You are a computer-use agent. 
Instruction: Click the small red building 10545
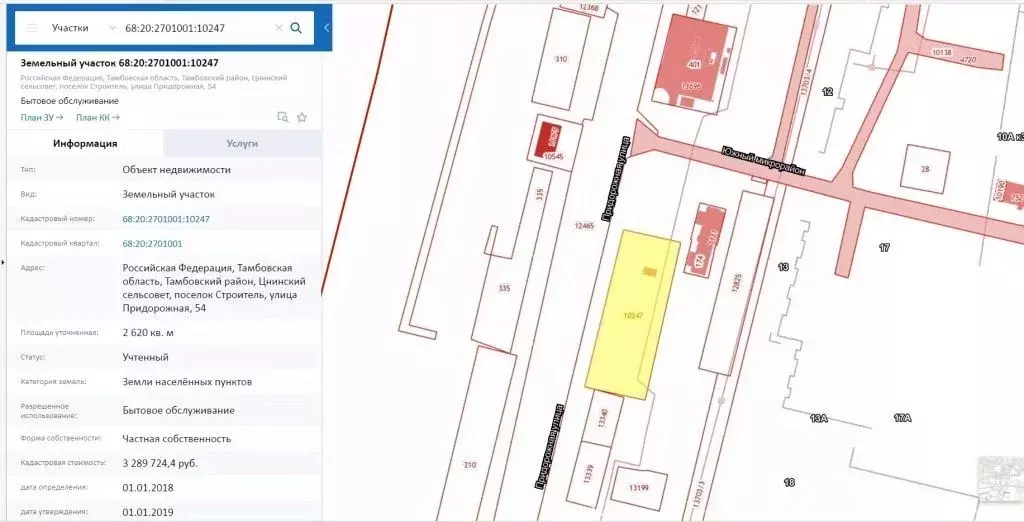549,140
